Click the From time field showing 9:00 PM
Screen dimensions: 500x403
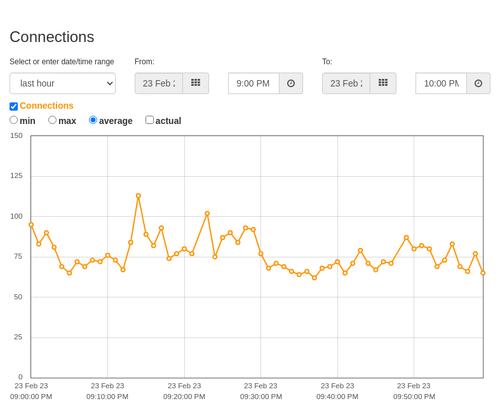click(254, 83)
